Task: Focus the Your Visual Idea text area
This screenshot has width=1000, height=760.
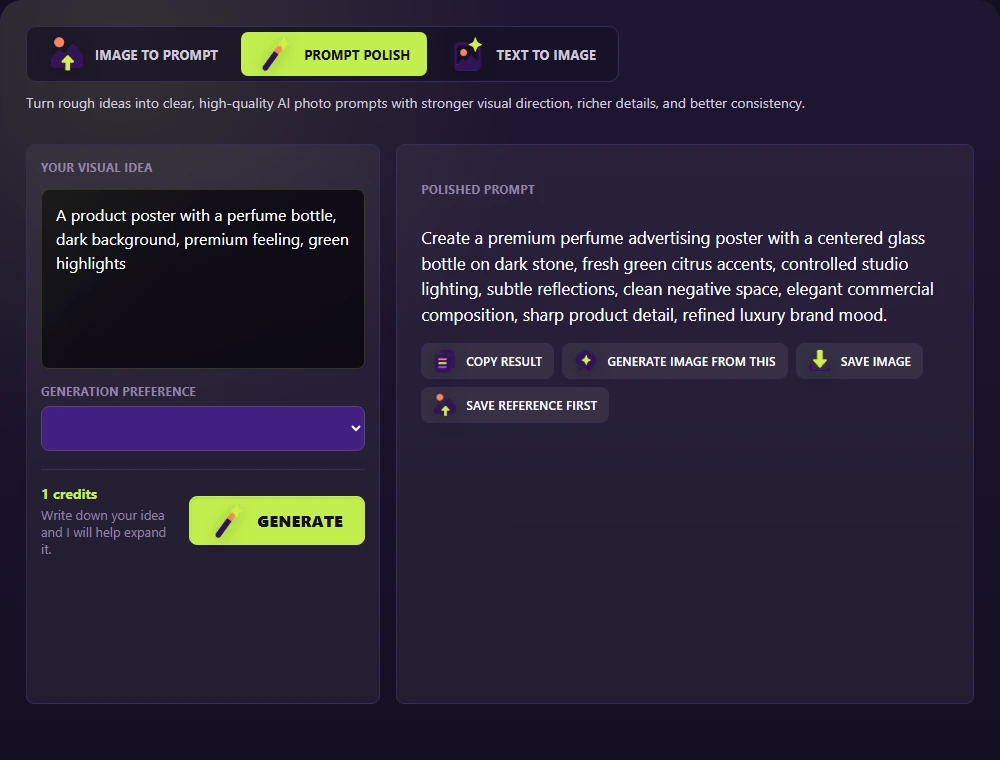Action: pos(203,279)
